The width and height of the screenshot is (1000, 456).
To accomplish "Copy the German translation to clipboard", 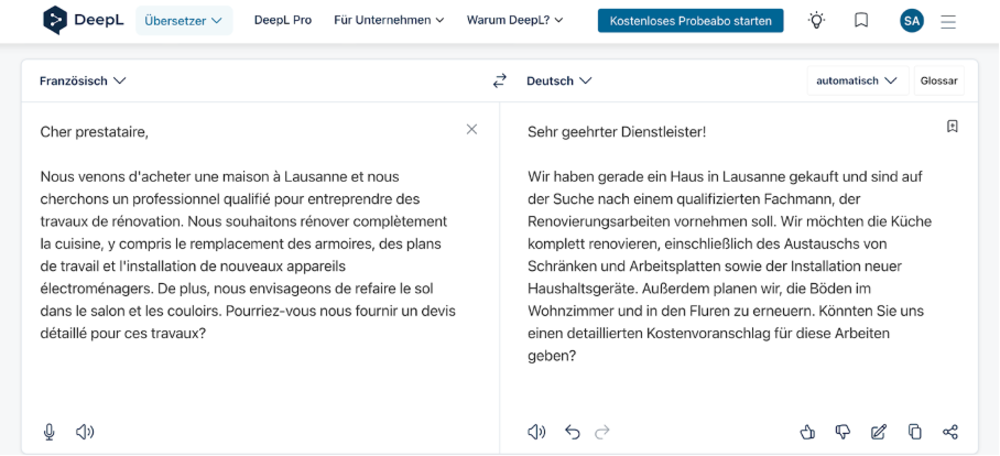I will click(x=915, y=432).
